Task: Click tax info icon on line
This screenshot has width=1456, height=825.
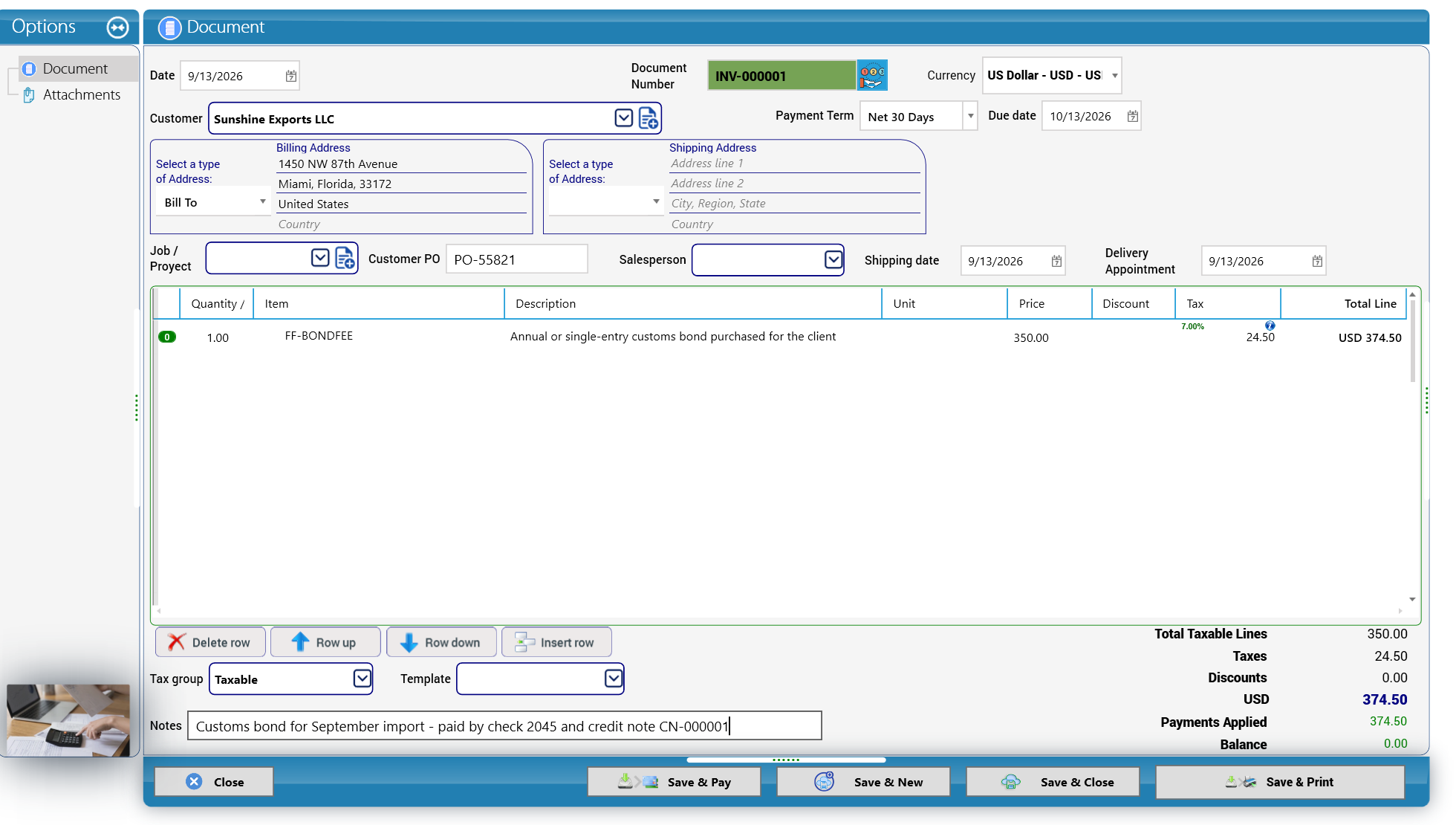Action: coord(1270,326)
